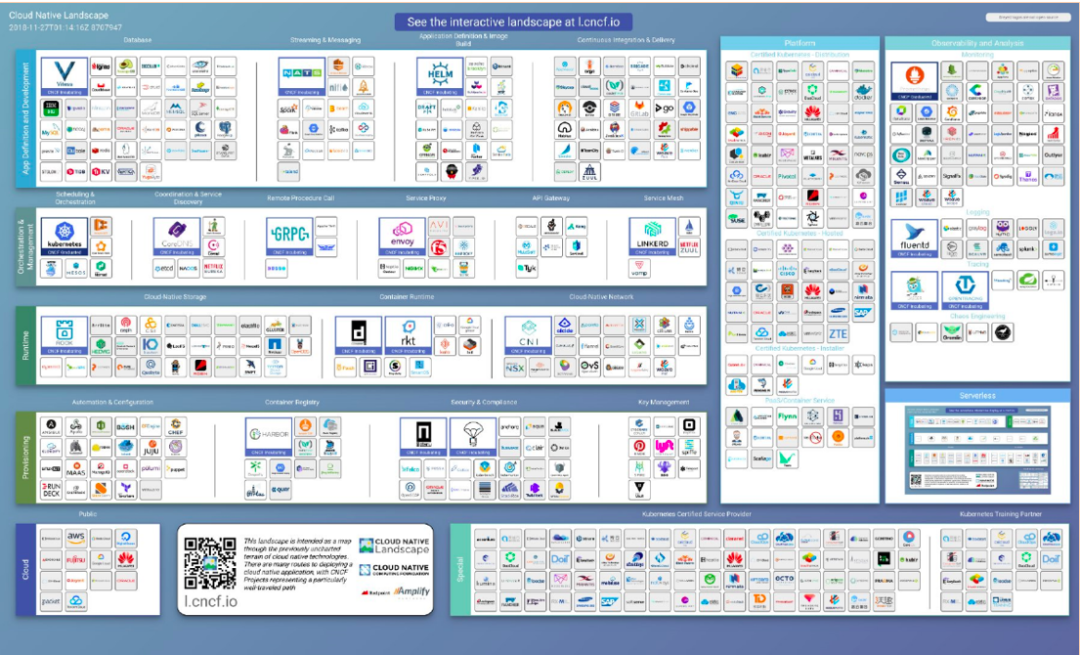Click the Orchestration & Management row label

click(x=25, y=247)
